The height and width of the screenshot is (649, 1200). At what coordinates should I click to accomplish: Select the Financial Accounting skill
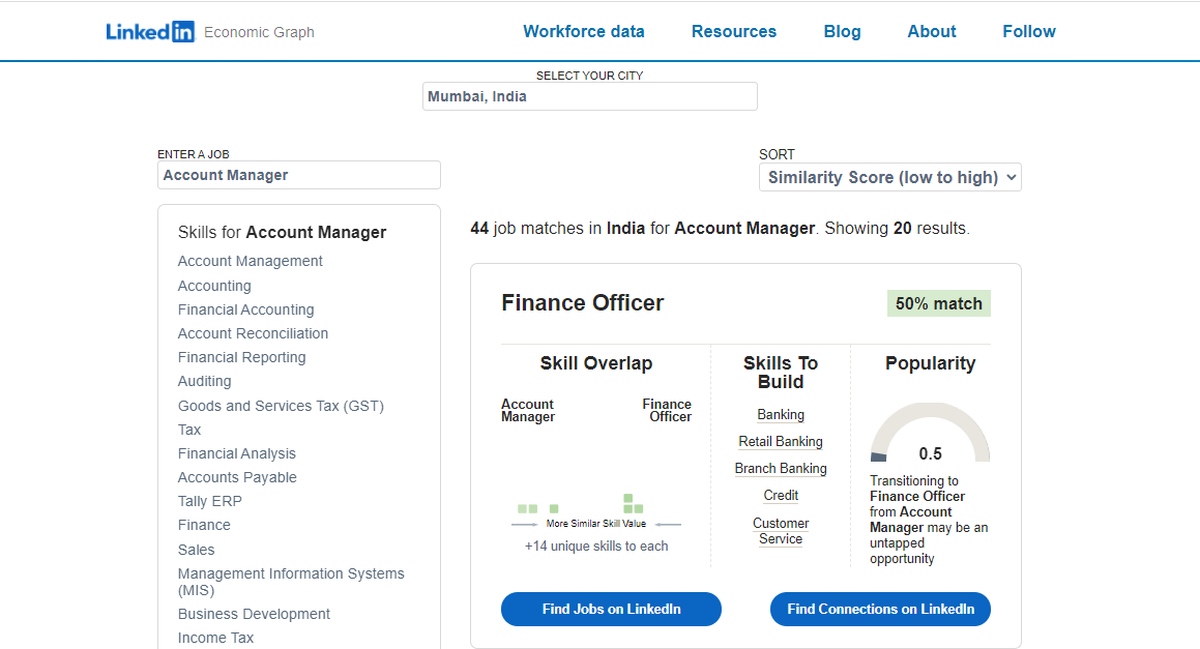click(245, 310)
